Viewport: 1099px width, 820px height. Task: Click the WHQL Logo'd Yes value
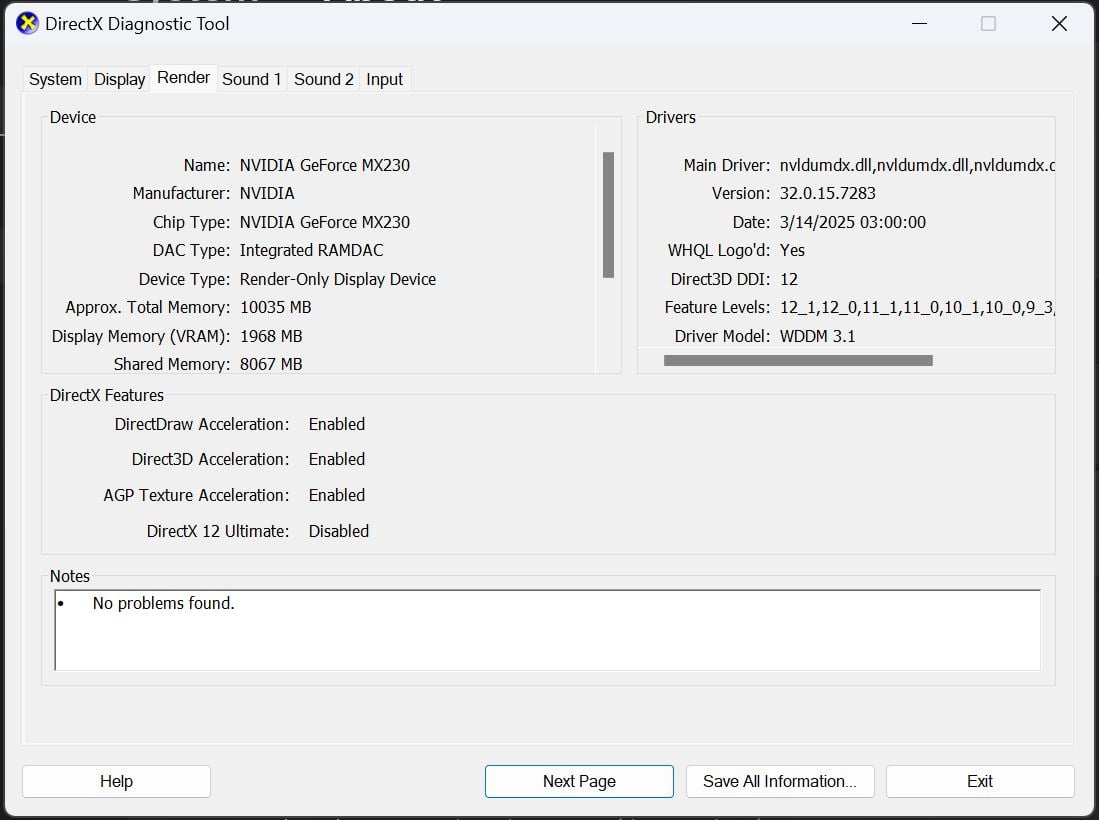click(x=792, y=250)
